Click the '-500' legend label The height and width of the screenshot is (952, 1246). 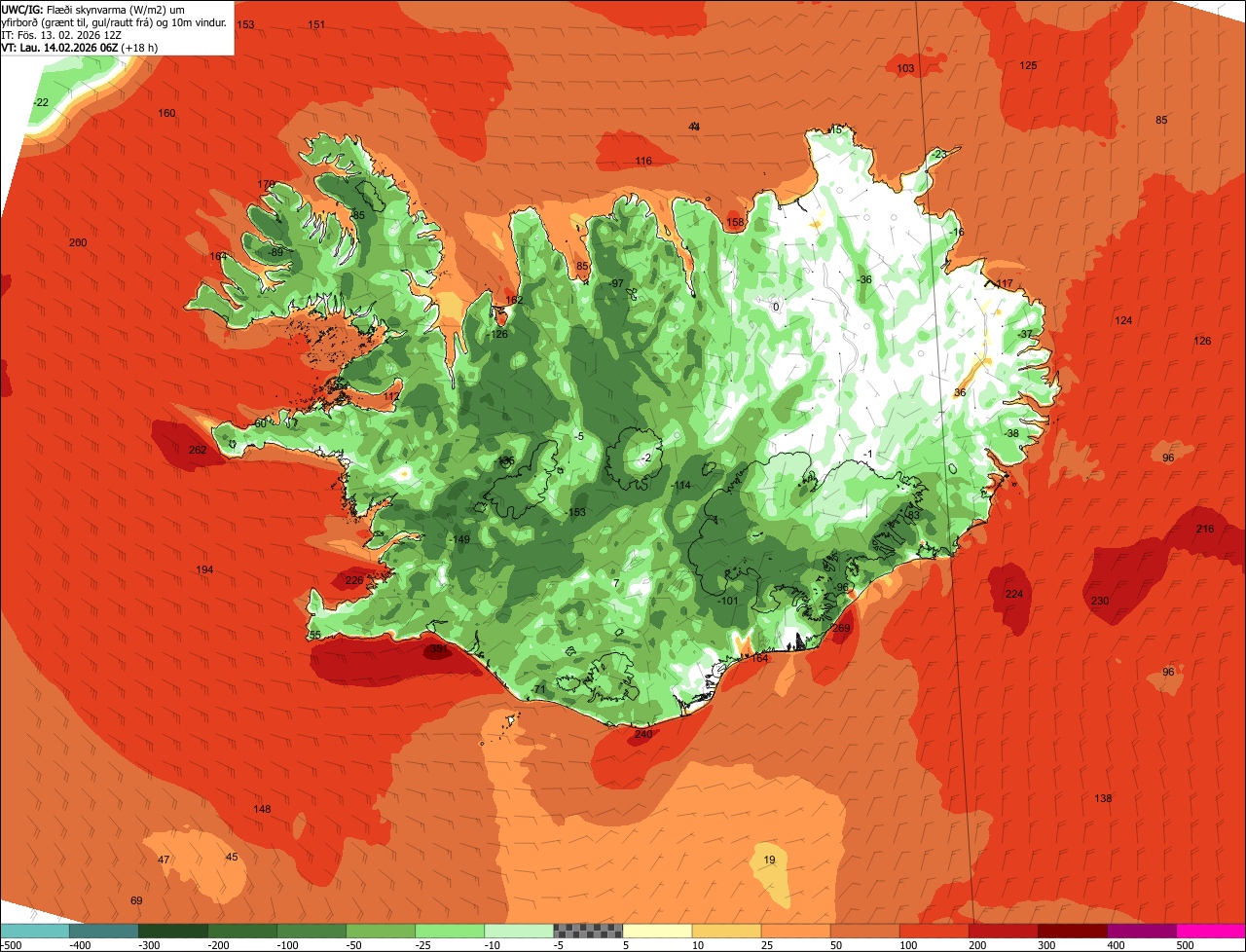point(13,945)
